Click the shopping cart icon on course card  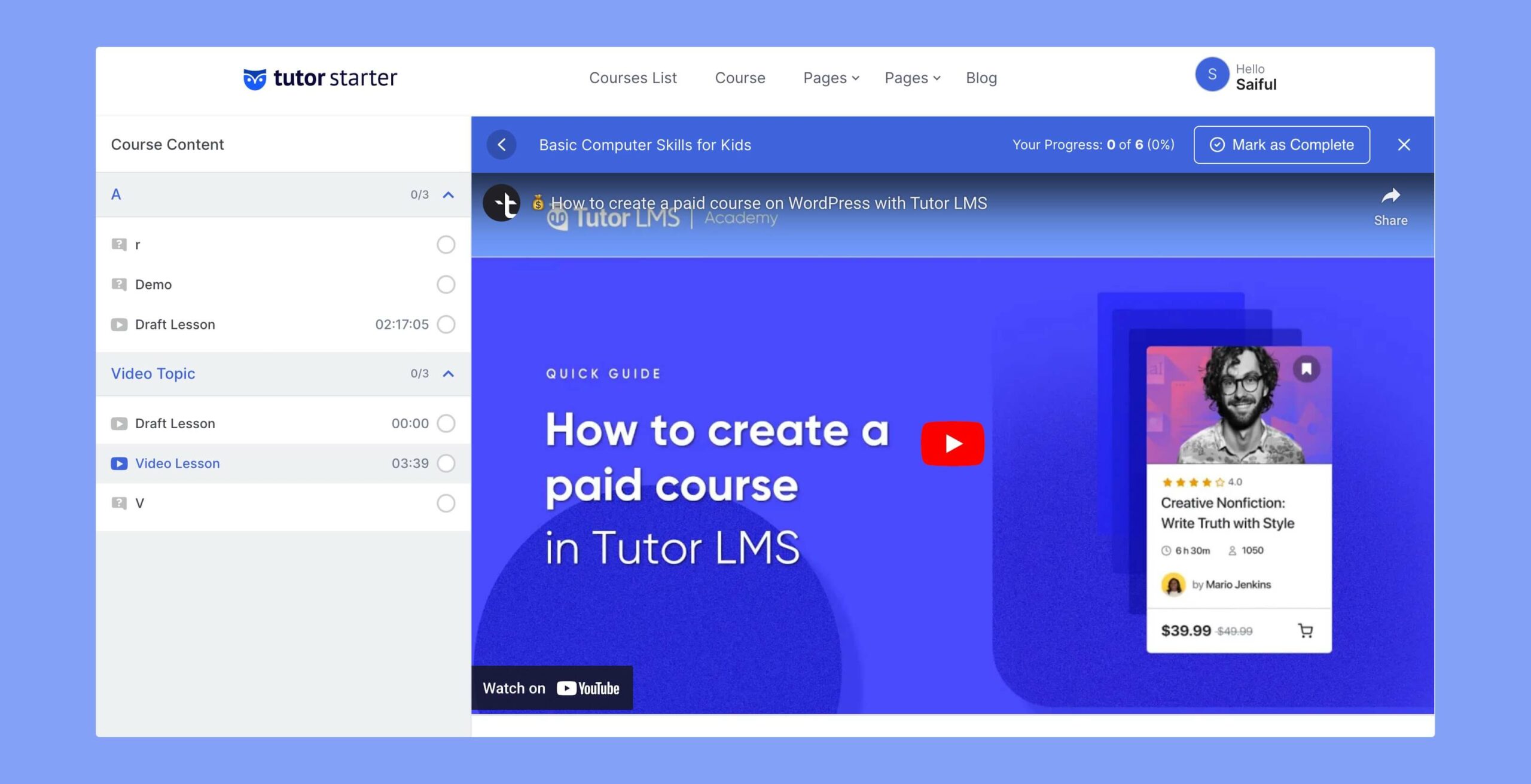click(1305, 629)
